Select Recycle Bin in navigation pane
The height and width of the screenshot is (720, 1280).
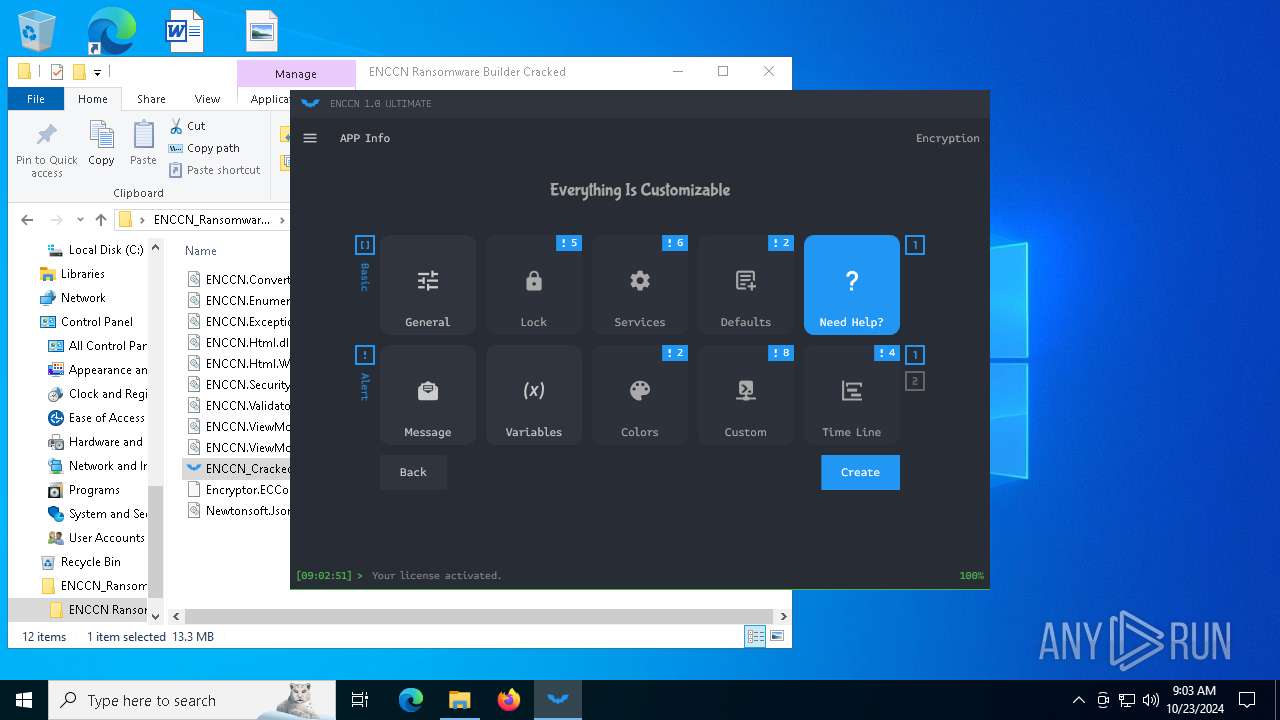pyautogui.click(x=80, y=562)
